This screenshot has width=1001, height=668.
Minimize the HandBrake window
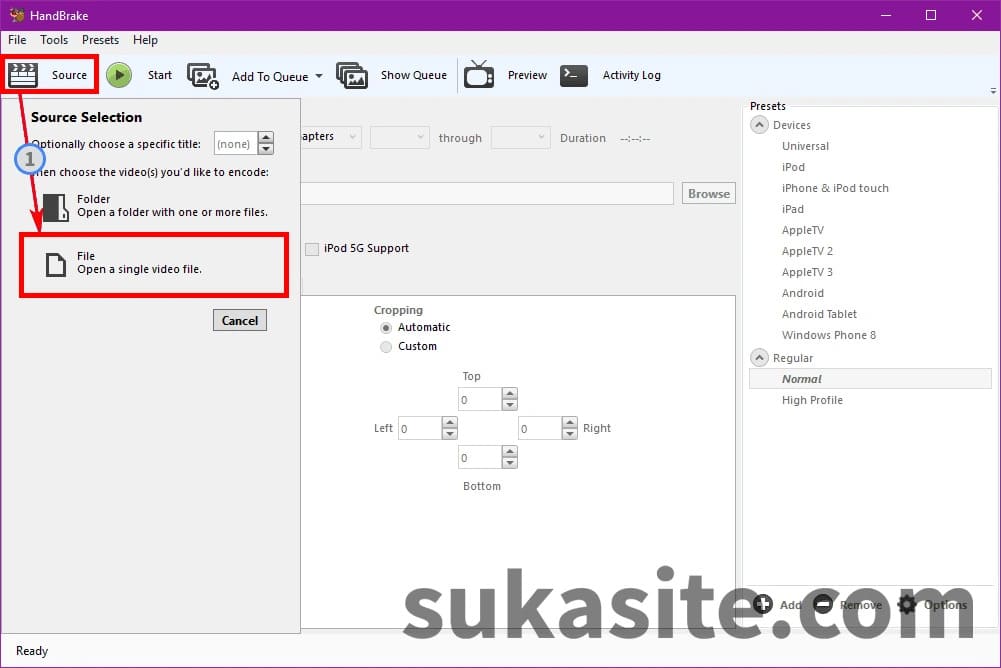click(885, 15)
